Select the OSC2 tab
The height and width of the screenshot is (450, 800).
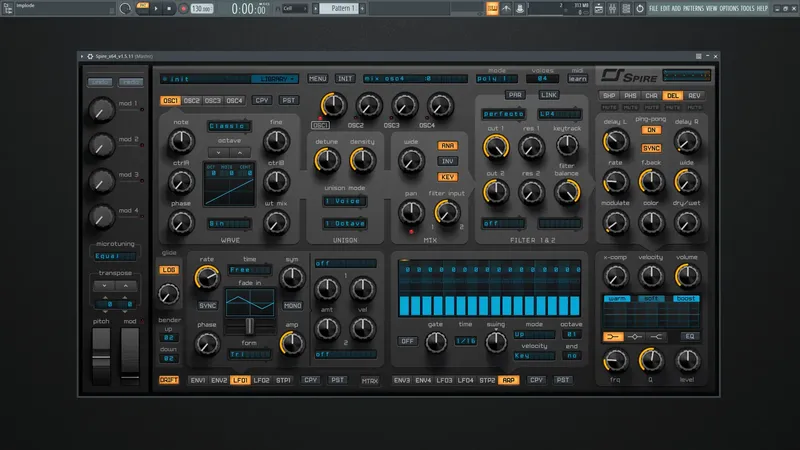click(x=192, y=101)
